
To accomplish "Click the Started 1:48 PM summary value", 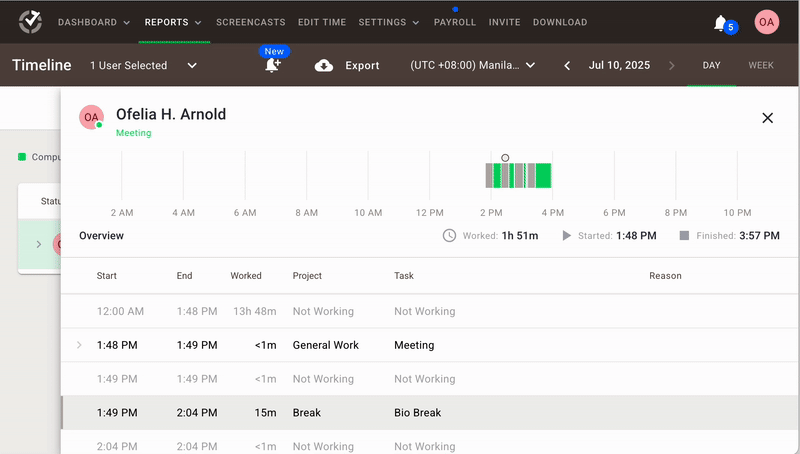I will click(x=636, y=236).
